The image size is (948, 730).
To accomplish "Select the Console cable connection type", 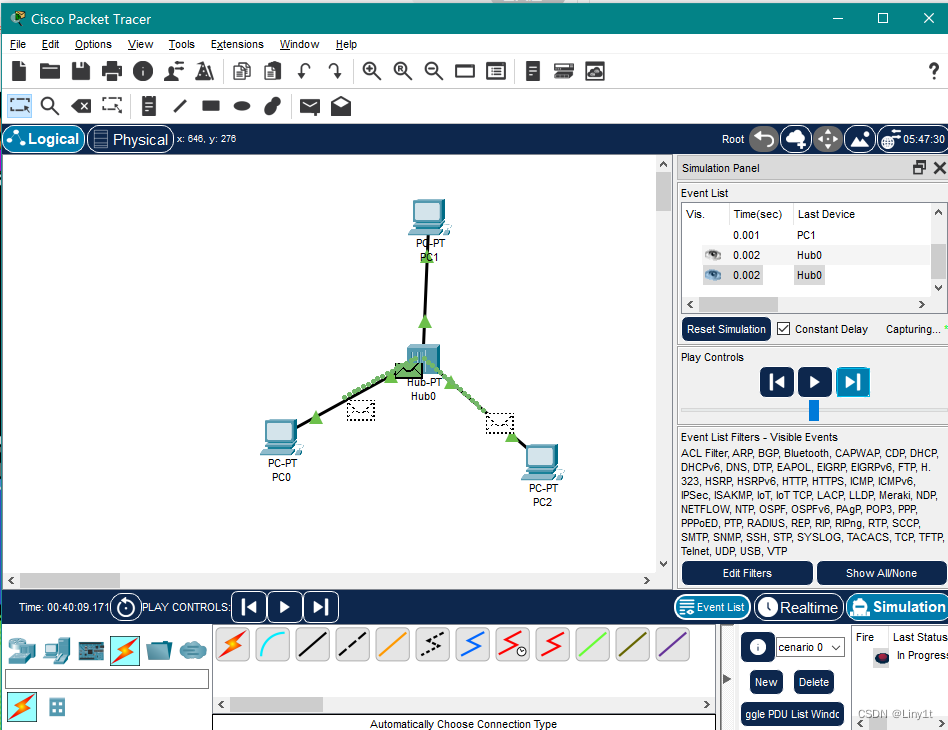I will pyautogui.click(x=273, y=644).
